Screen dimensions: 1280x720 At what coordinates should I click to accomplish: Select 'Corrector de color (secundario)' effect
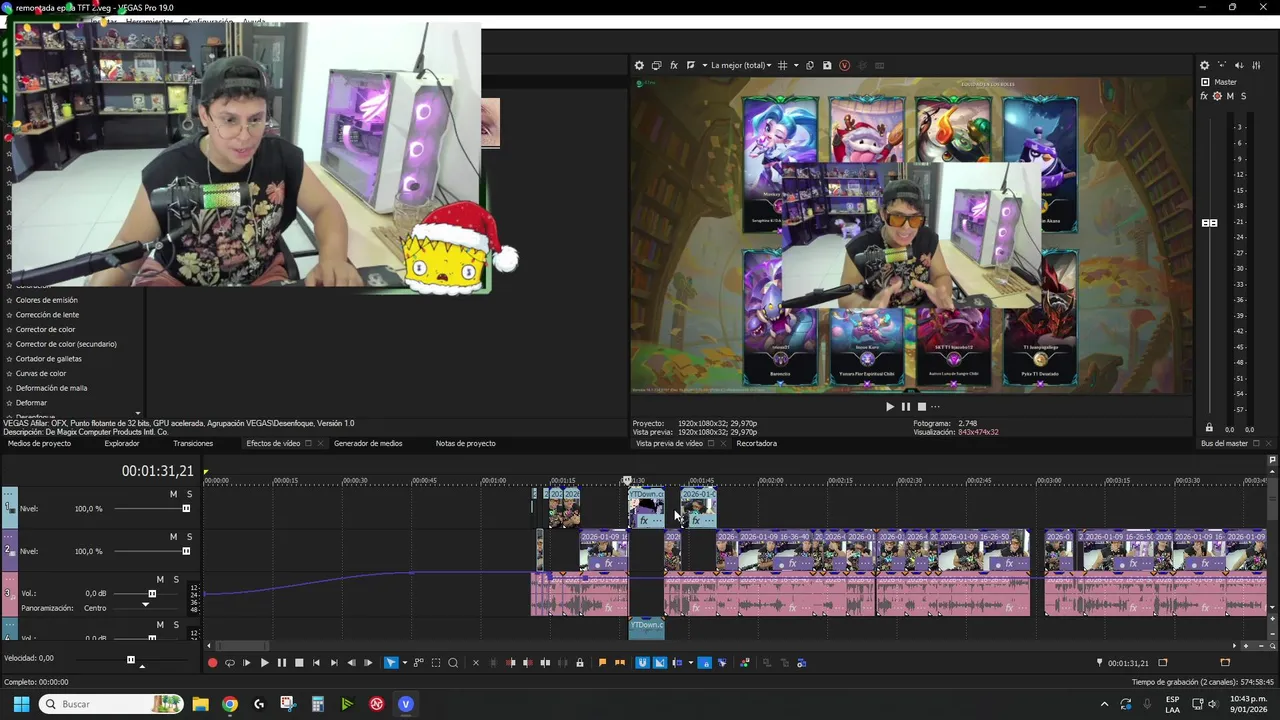click(66, 344)
